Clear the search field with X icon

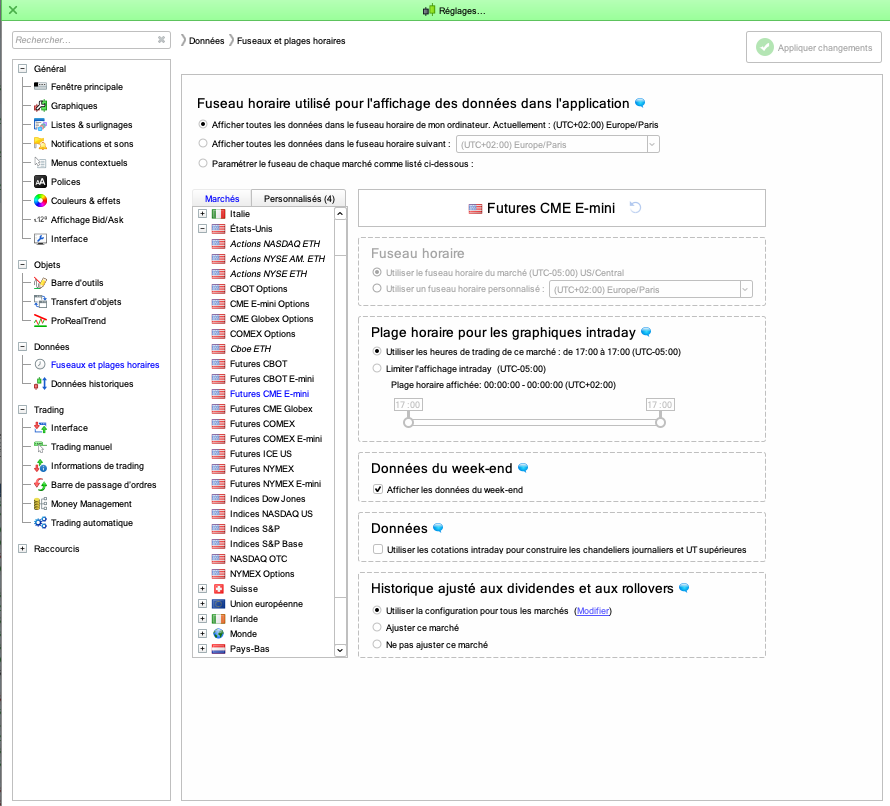(161, 40)
